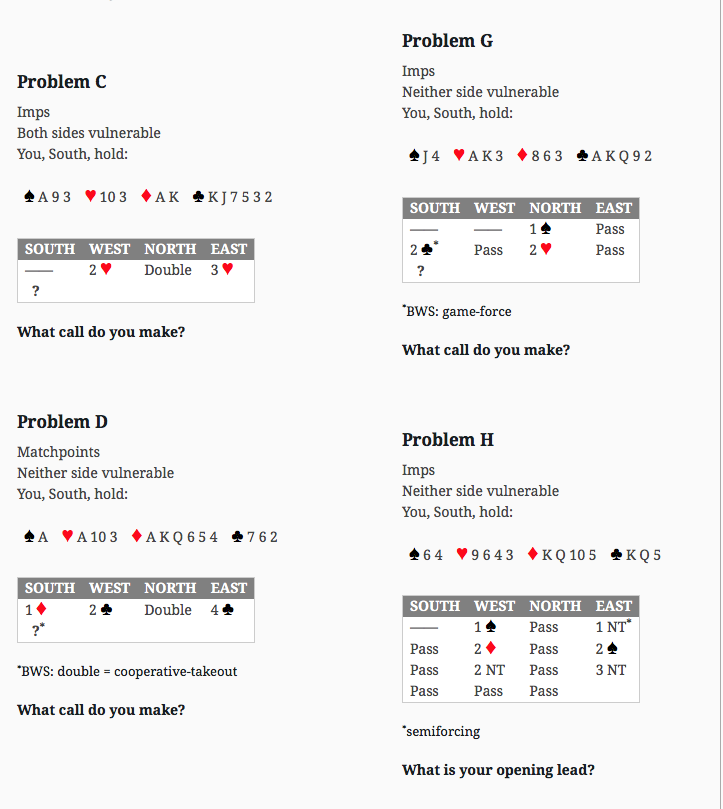This screenshot has height=809, width=723.
Task: Click the semiforcing footnote text
Action: (441, 731)
